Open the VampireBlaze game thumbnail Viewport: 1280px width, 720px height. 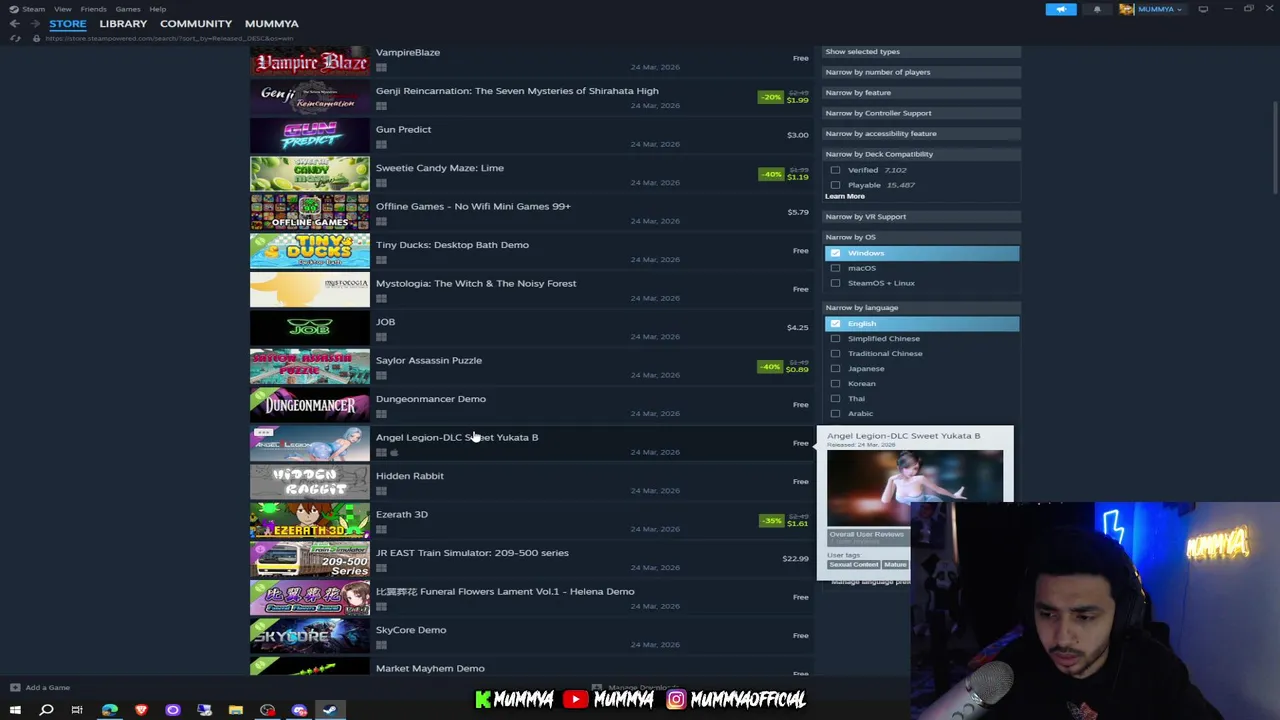(x=309, y=60)
